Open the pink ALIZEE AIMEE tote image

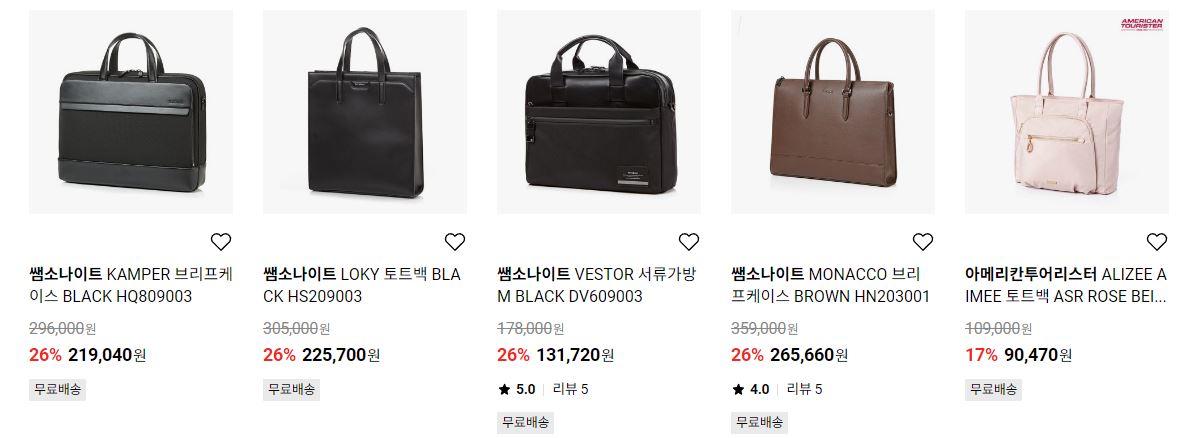1067,111
